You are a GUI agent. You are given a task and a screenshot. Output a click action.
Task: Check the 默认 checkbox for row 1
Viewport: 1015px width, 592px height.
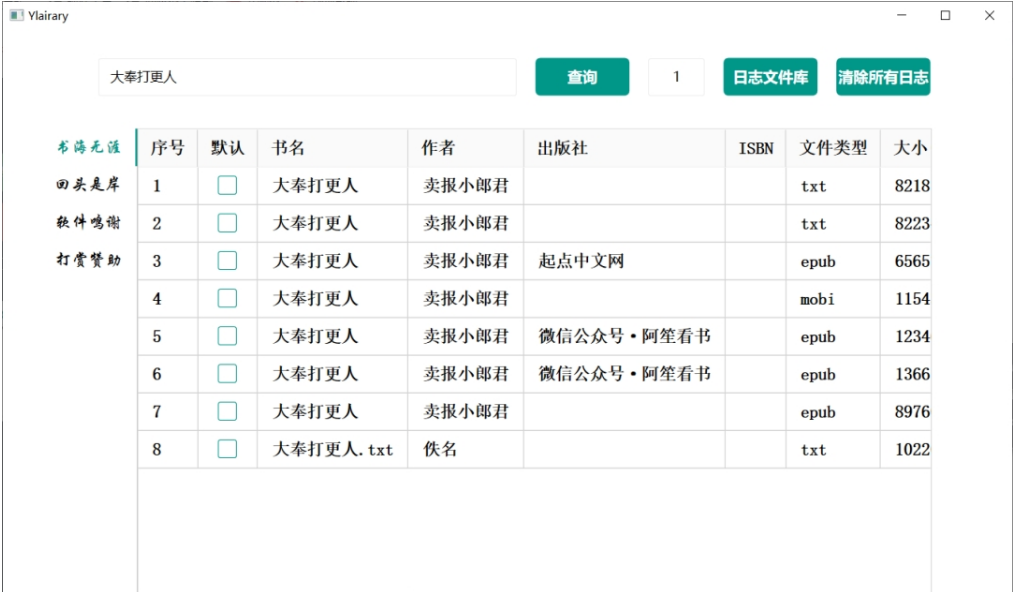[x=228, y=186]
